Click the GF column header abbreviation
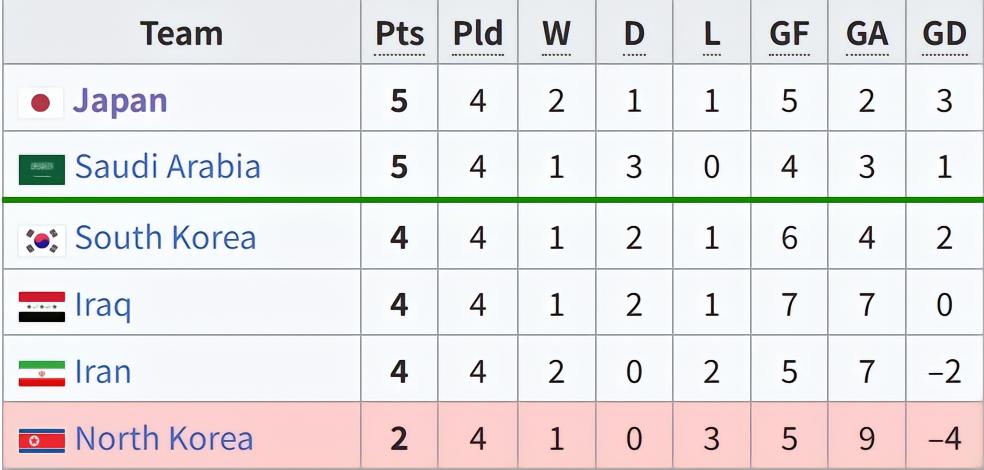This screenshot has width=984, height=470. coord(789,33)
